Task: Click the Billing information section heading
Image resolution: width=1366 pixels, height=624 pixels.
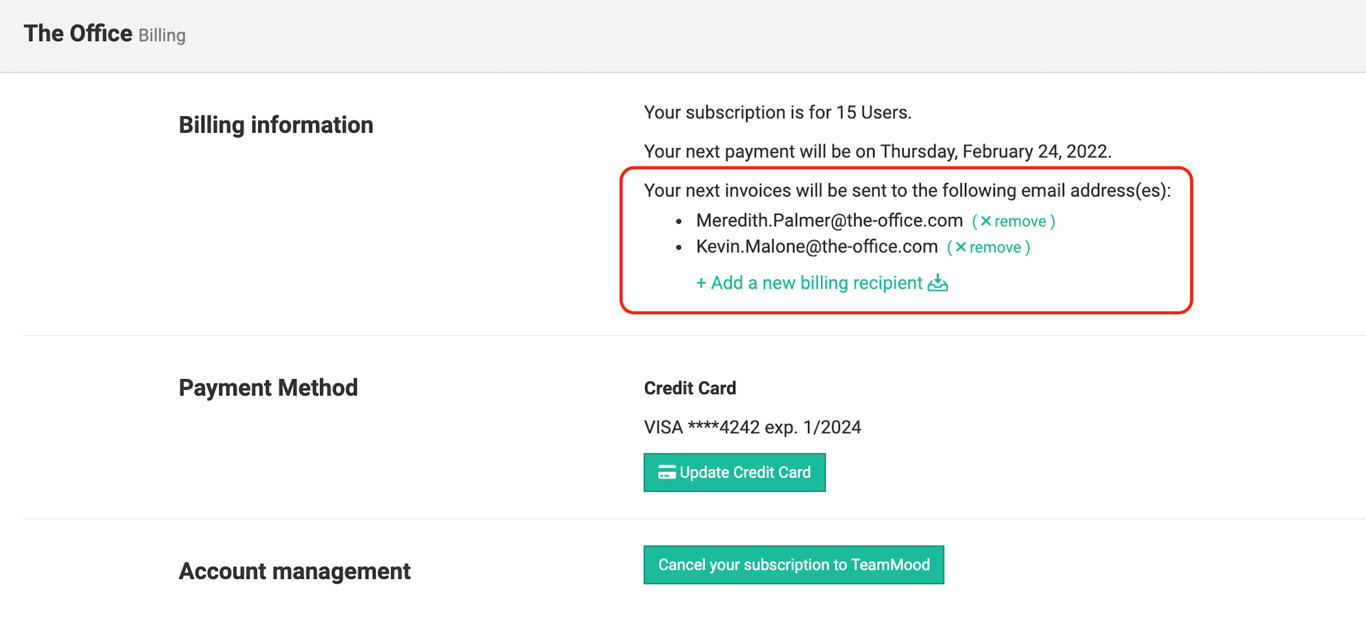Action: (276, 125)
